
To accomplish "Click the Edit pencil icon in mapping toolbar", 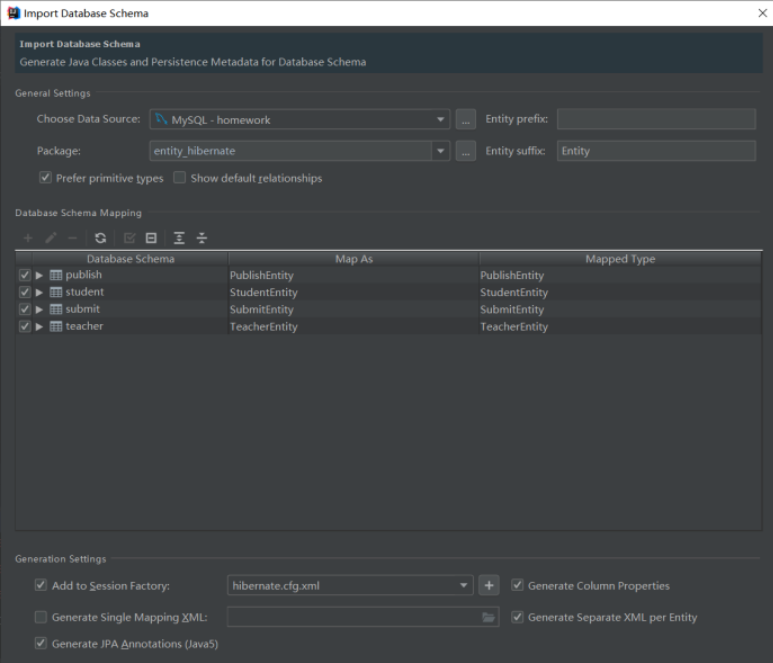I will pyautogui.click(x=50, y=238).
